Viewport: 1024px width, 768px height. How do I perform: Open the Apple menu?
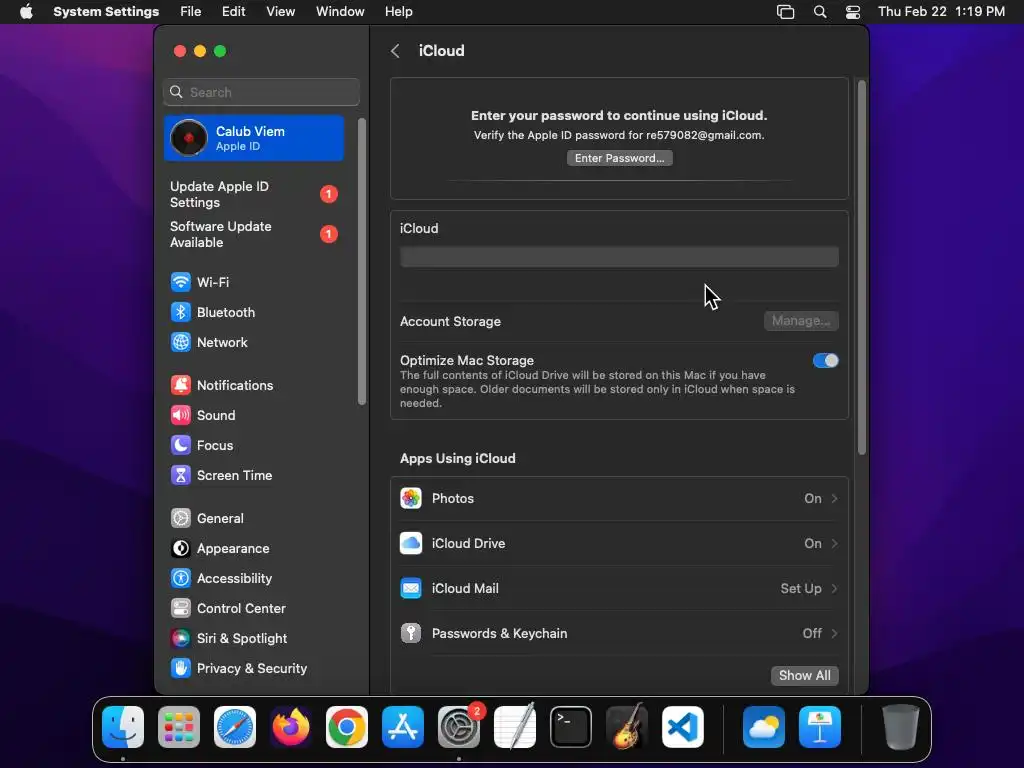26,12
